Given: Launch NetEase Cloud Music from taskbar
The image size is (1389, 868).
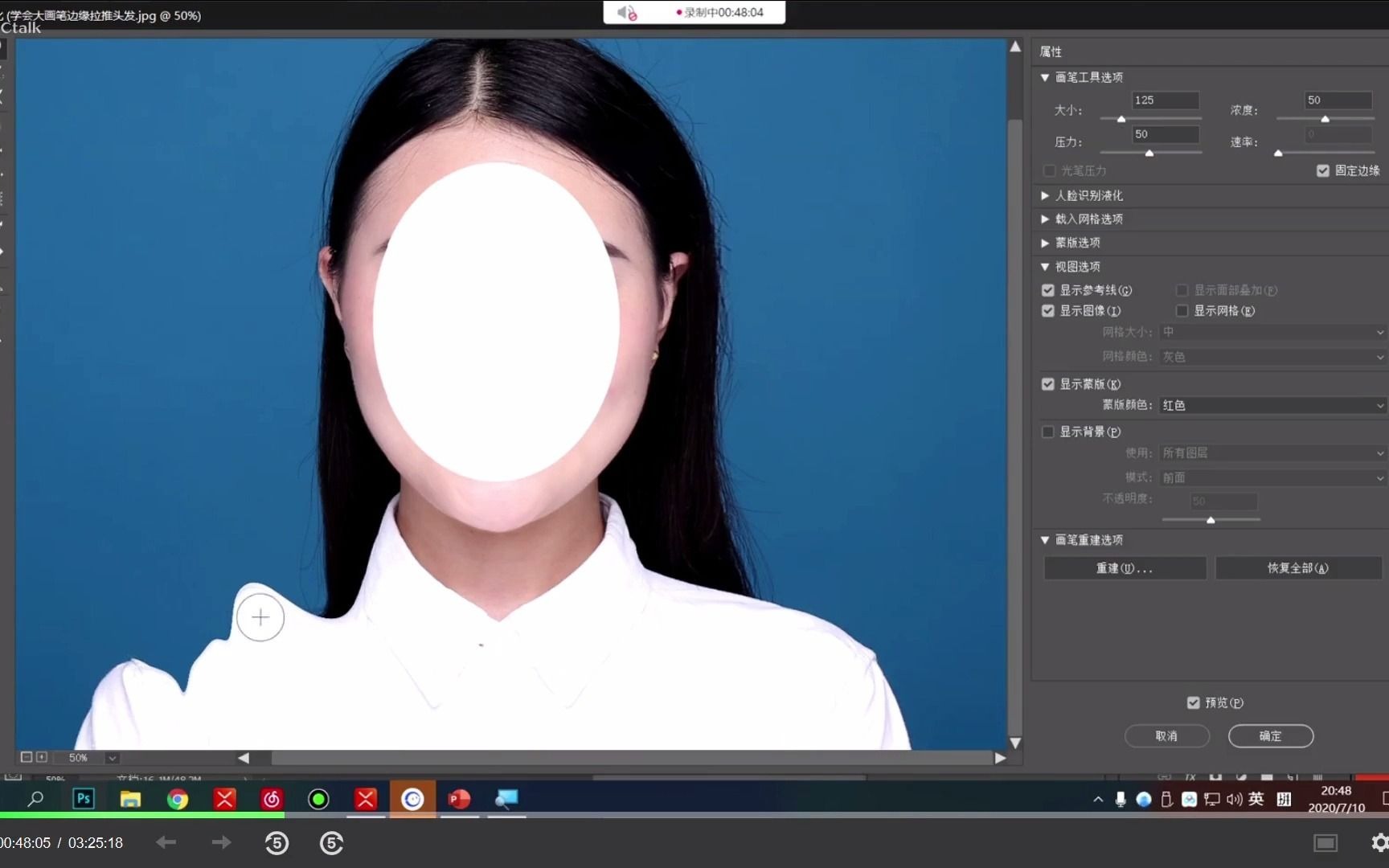Looking at the screenshot, I should tap(271, 799).
